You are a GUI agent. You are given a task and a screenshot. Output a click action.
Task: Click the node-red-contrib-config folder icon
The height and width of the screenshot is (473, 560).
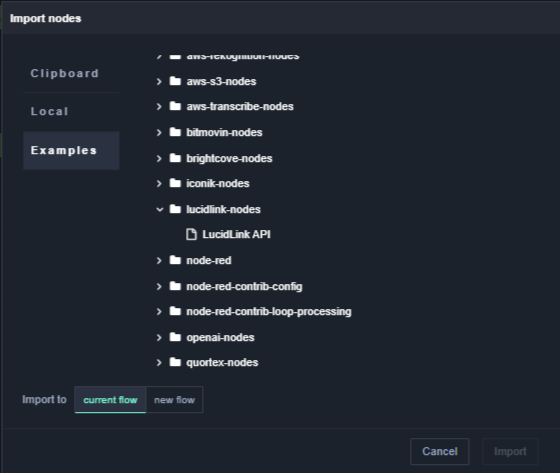tap(175, 286)
